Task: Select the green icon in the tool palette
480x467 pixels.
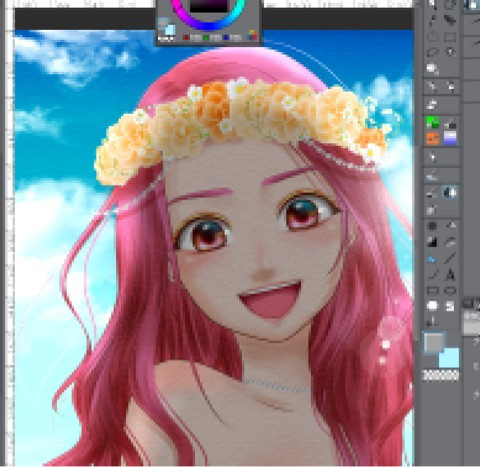Action: click(433, 122)
